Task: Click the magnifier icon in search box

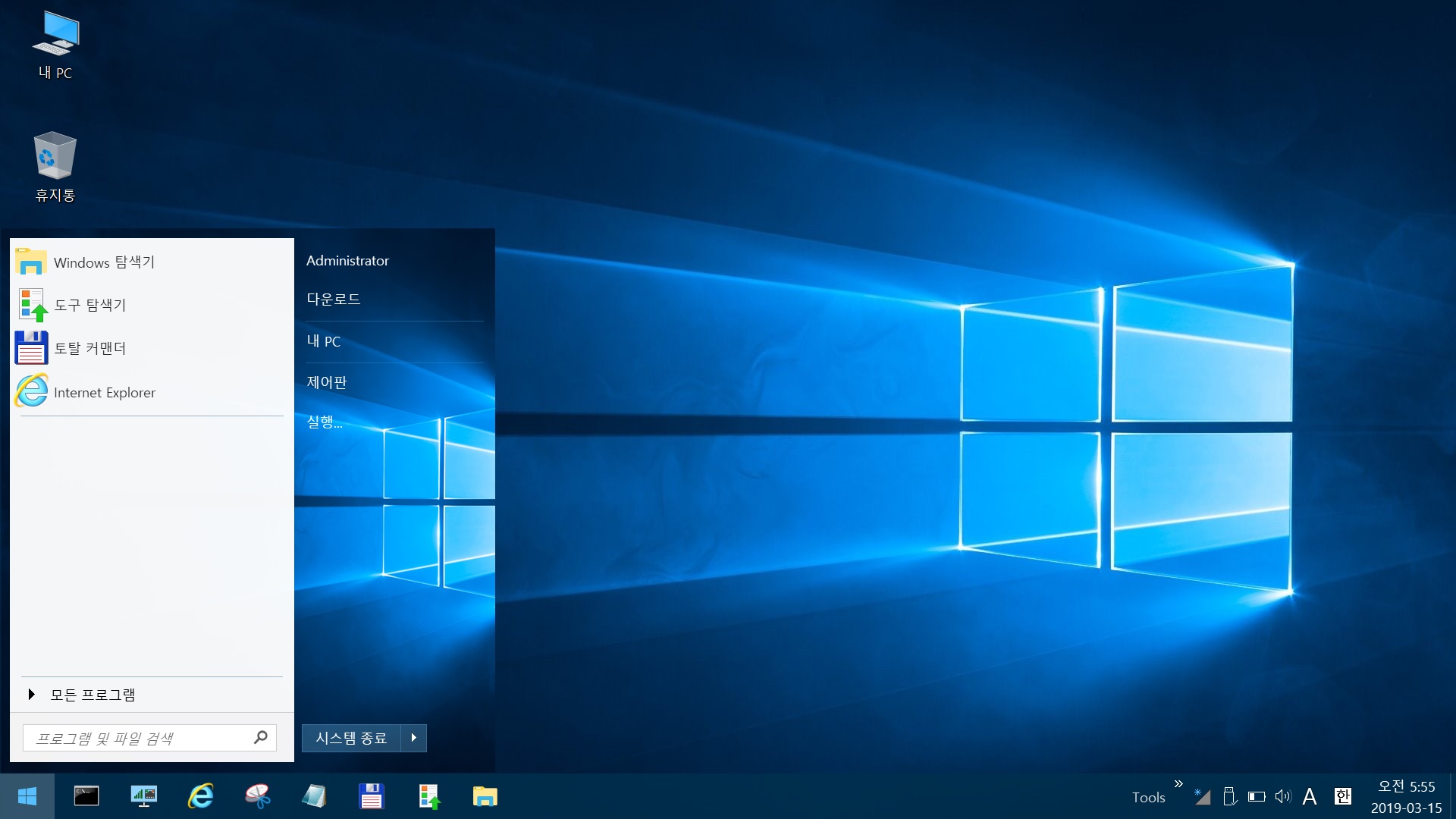Action: (x=261, y=737)
